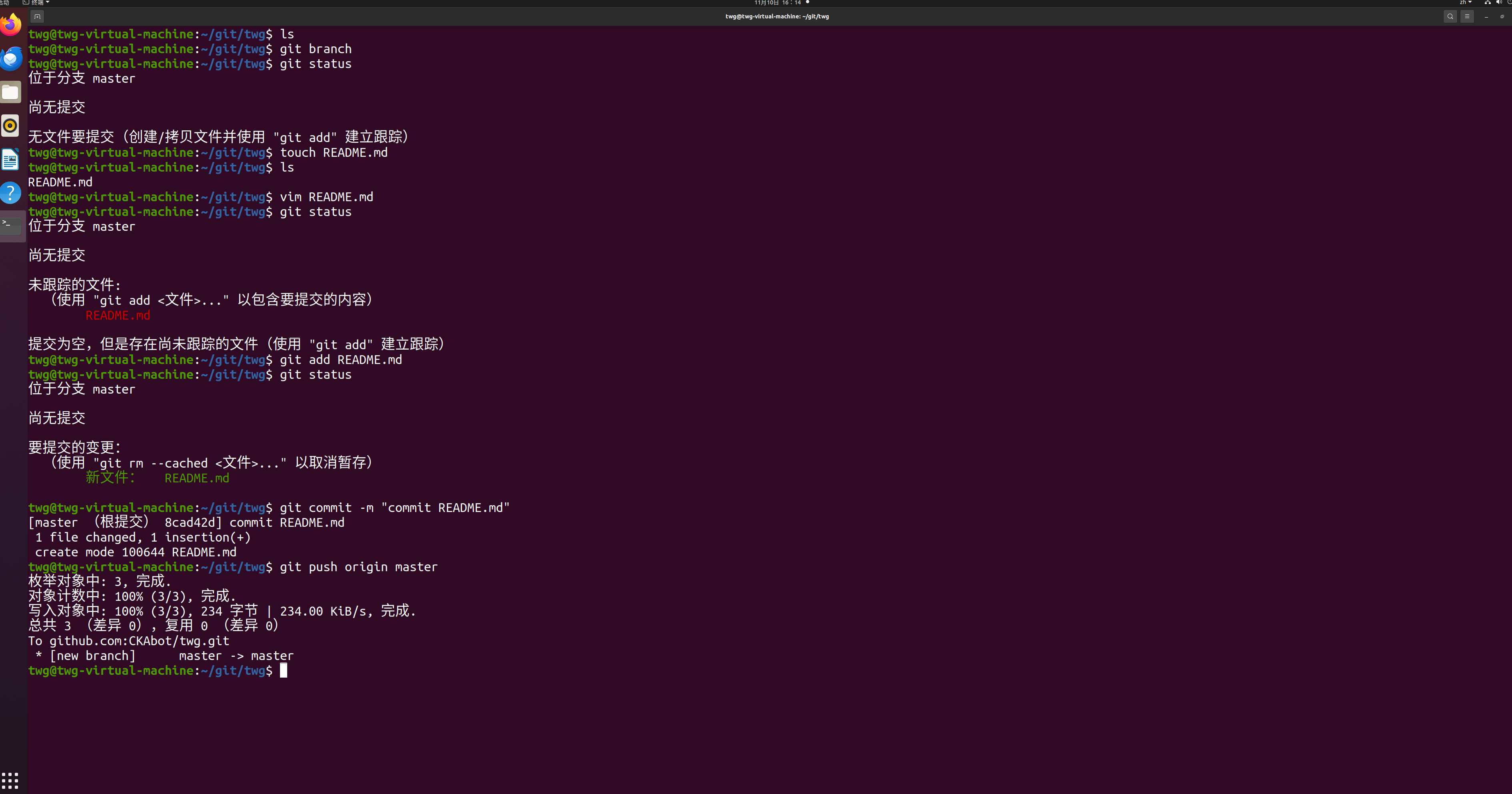
Task: Open the network status icon menu
Action: (x=1487, y=2)
